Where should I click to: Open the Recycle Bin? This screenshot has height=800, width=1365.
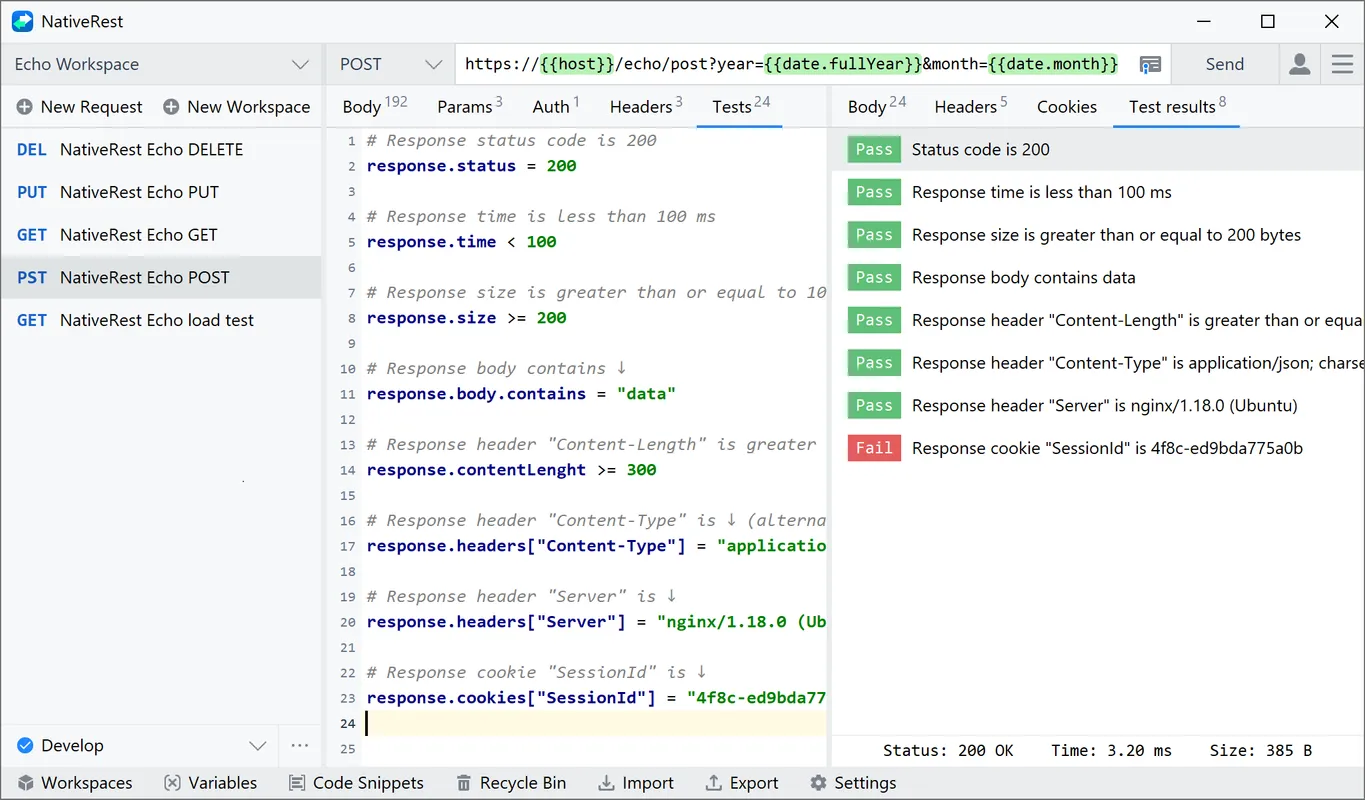pyautogui.click(x=511, y=783)
